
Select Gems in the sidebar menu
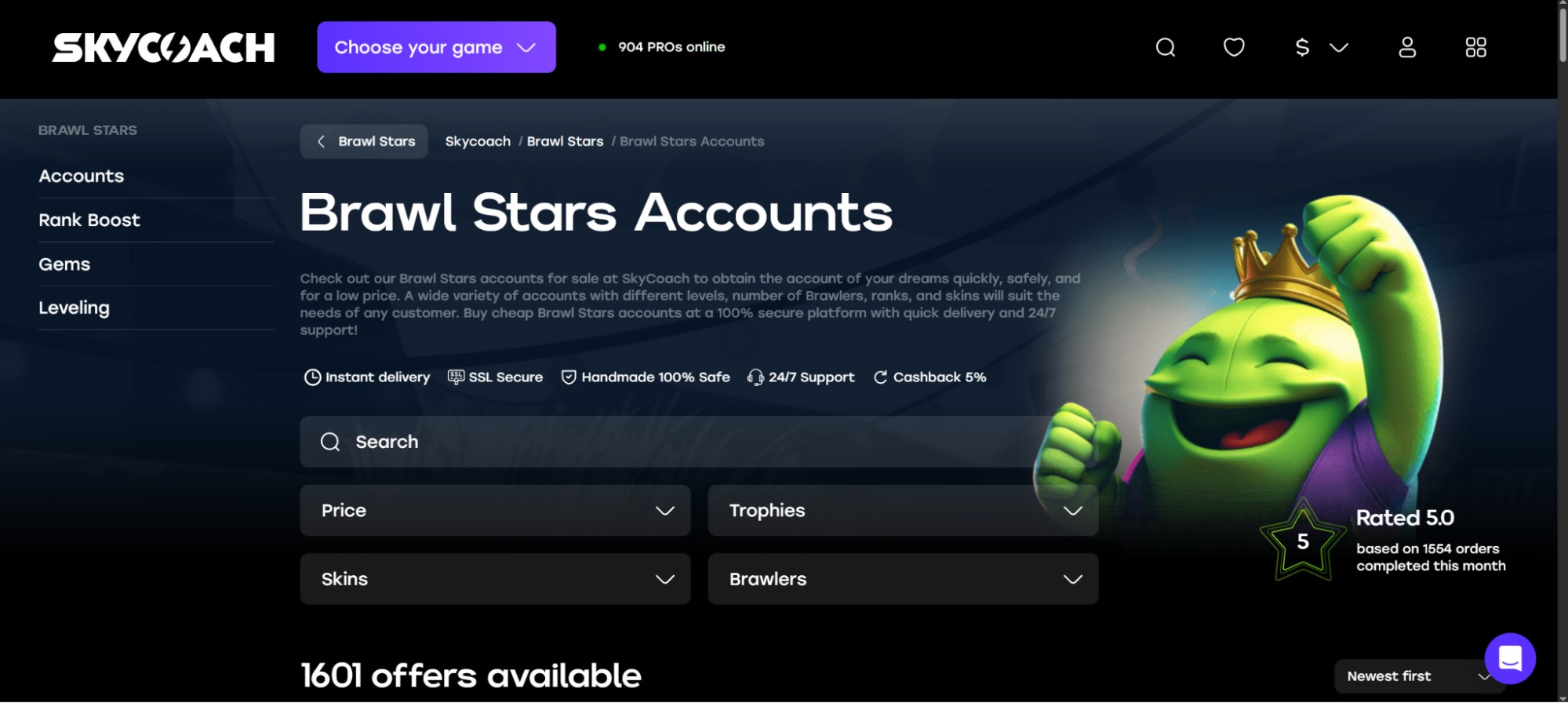point(64,264)
